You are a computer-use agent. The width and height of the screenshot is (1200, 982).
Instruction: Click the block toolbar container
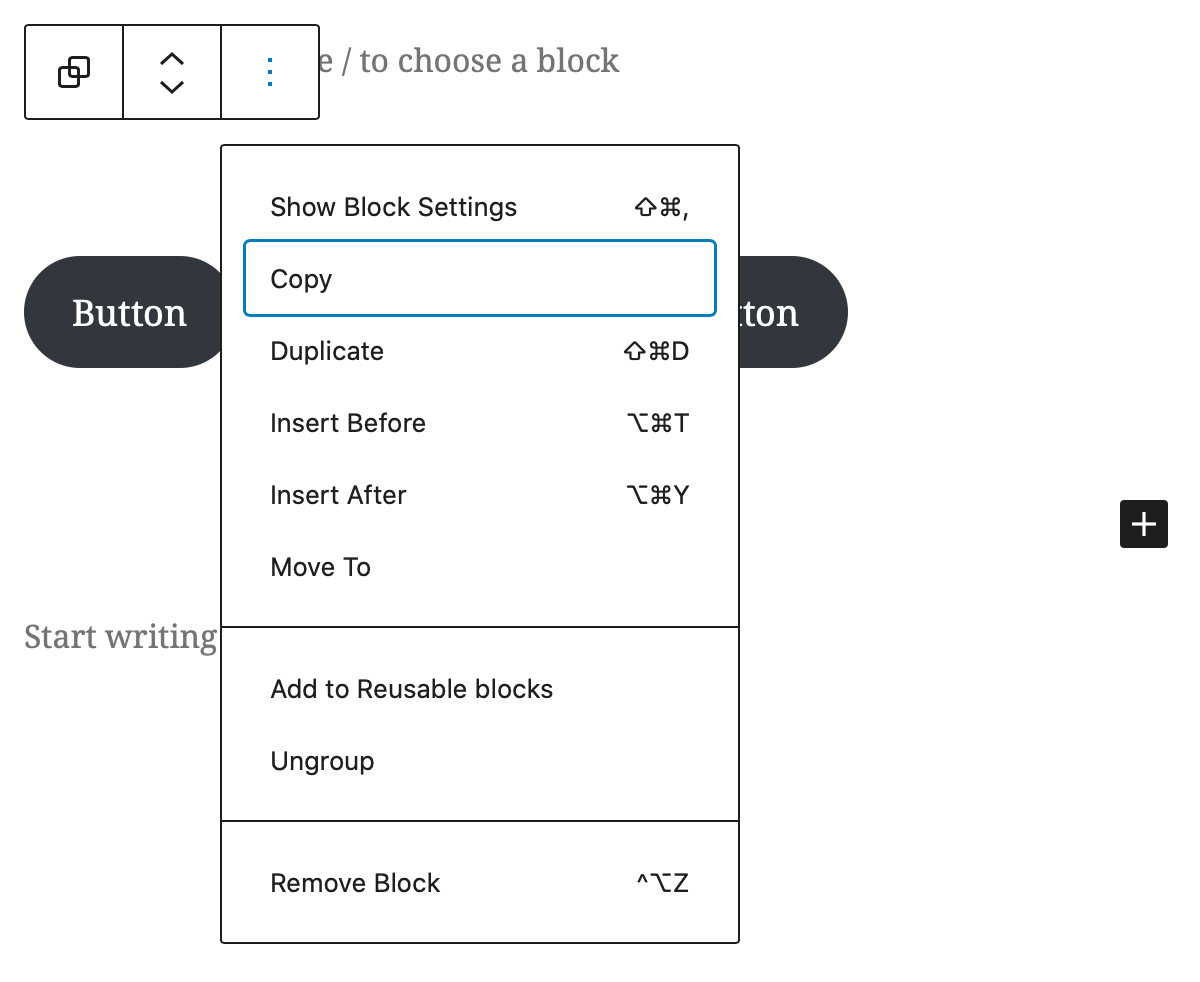171,71
